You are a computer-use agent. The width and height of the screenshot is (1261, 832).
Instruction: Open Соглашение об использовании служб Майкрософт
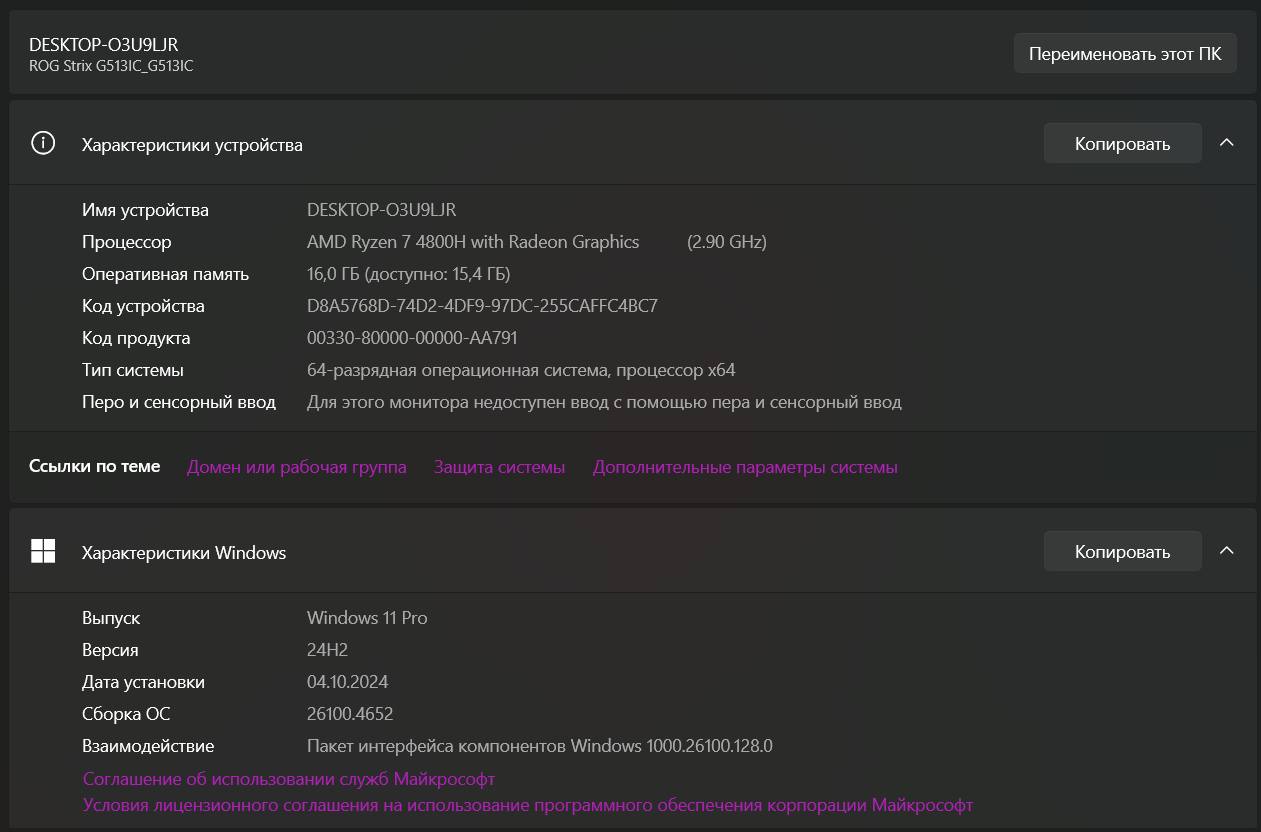point(289,779)
